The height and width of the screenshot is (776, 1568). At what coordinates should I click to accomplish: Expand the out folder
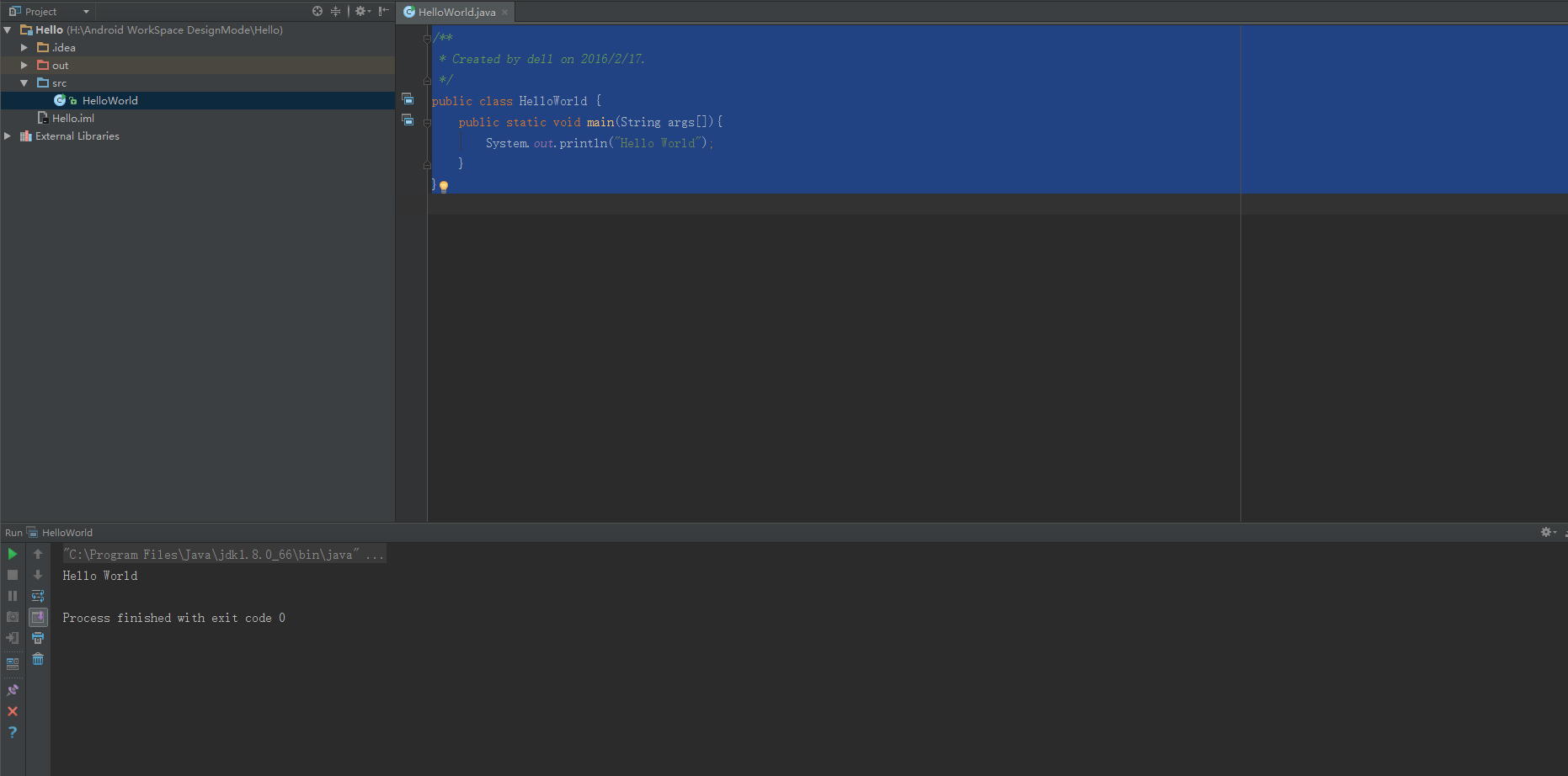[x=24, y=65]
